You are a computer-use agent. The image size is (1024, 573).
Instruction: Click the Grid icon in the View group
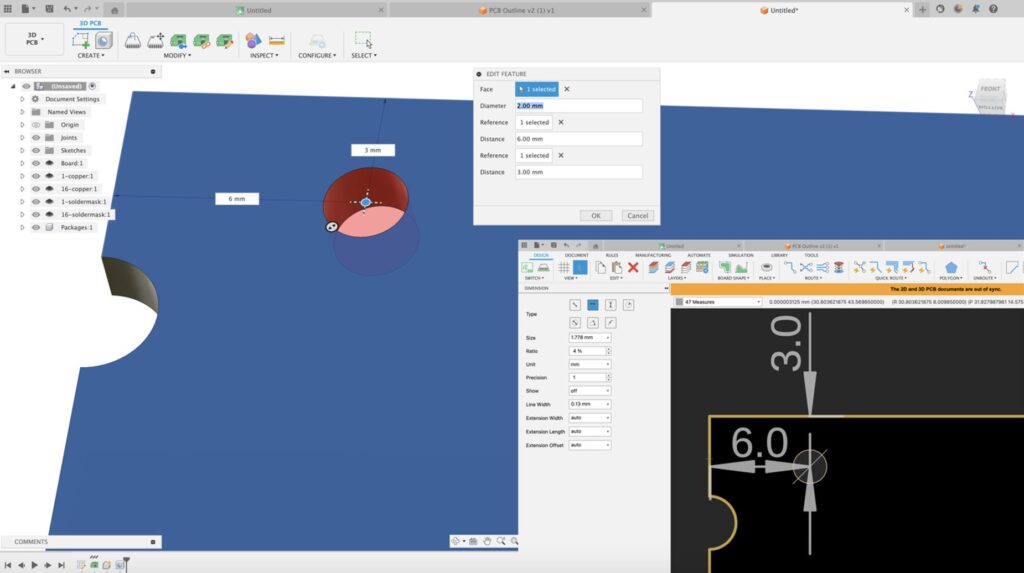(564, 268)
